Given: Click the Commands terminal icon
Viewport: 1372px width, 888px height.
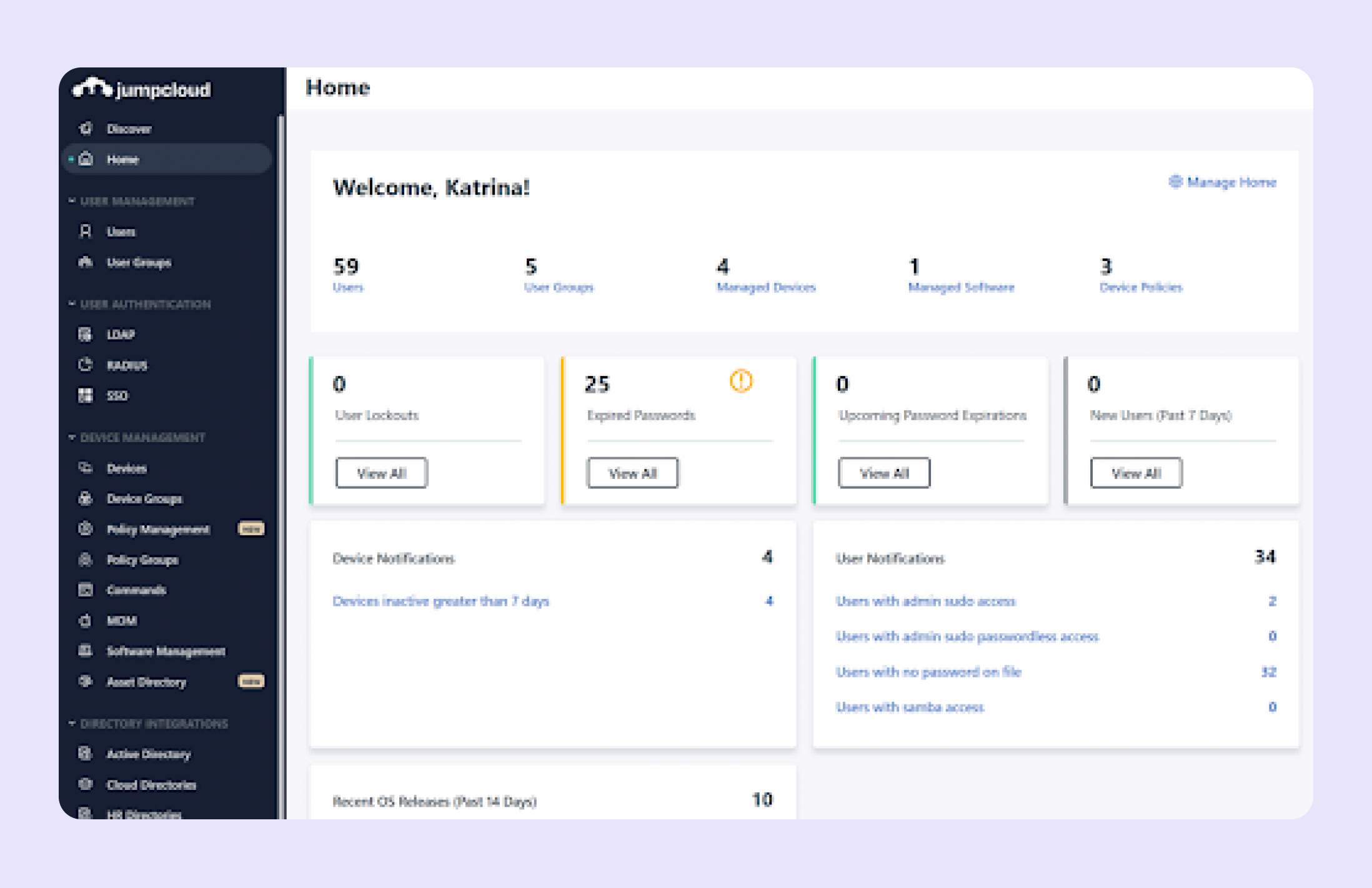Looking at the screenshot, I should pyautogui.click(x=86, y=590).
